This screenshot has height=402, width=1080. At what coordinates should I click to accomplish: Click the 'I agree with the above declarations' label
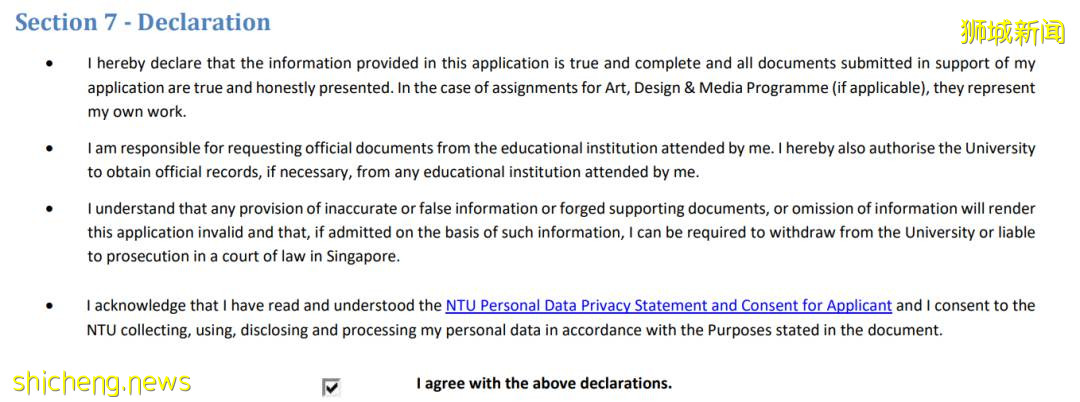click(544, 384)
